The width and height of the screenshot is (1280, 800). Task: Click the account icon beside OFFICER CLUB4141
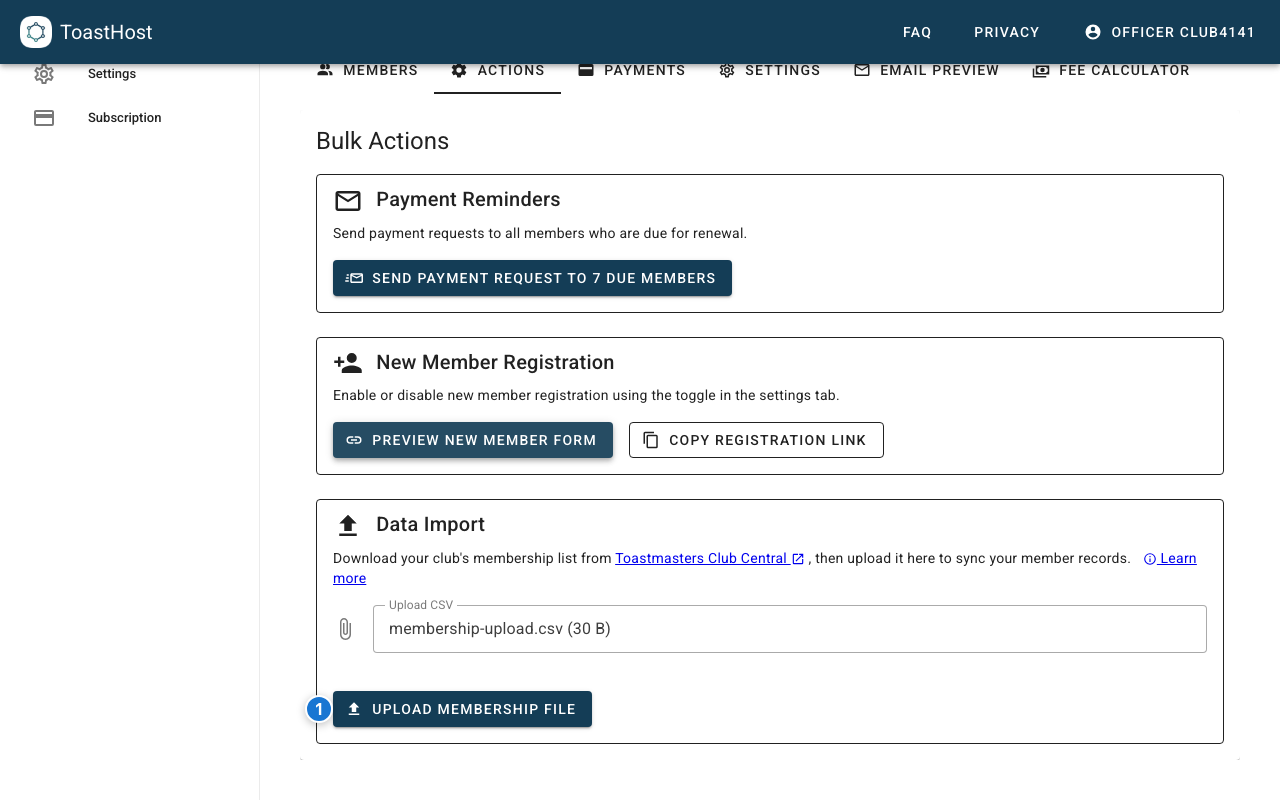(x=1092, y=31)
